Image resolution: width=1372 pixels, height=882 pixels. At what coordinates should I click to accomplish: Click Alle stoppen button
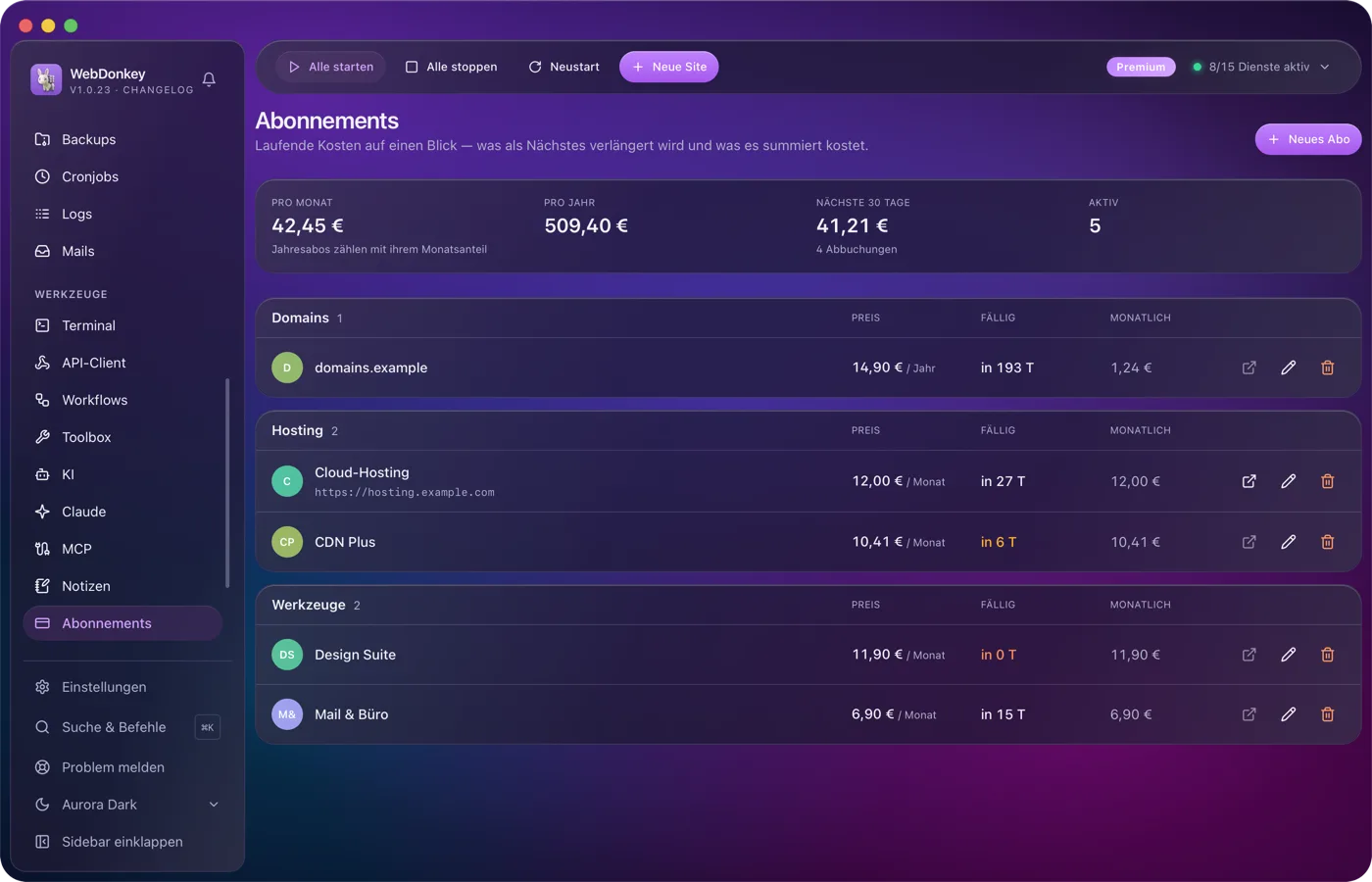(x=452, y=67)
